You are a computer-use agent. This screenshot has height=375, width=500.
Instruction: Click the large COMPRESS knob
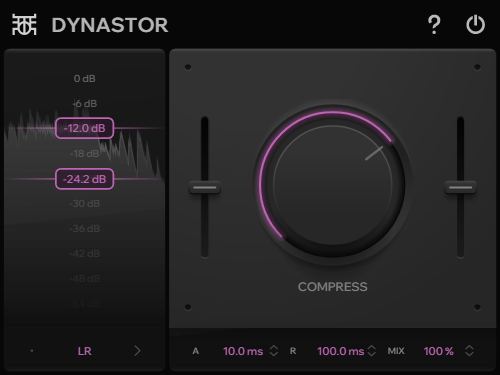coord(333,184)
